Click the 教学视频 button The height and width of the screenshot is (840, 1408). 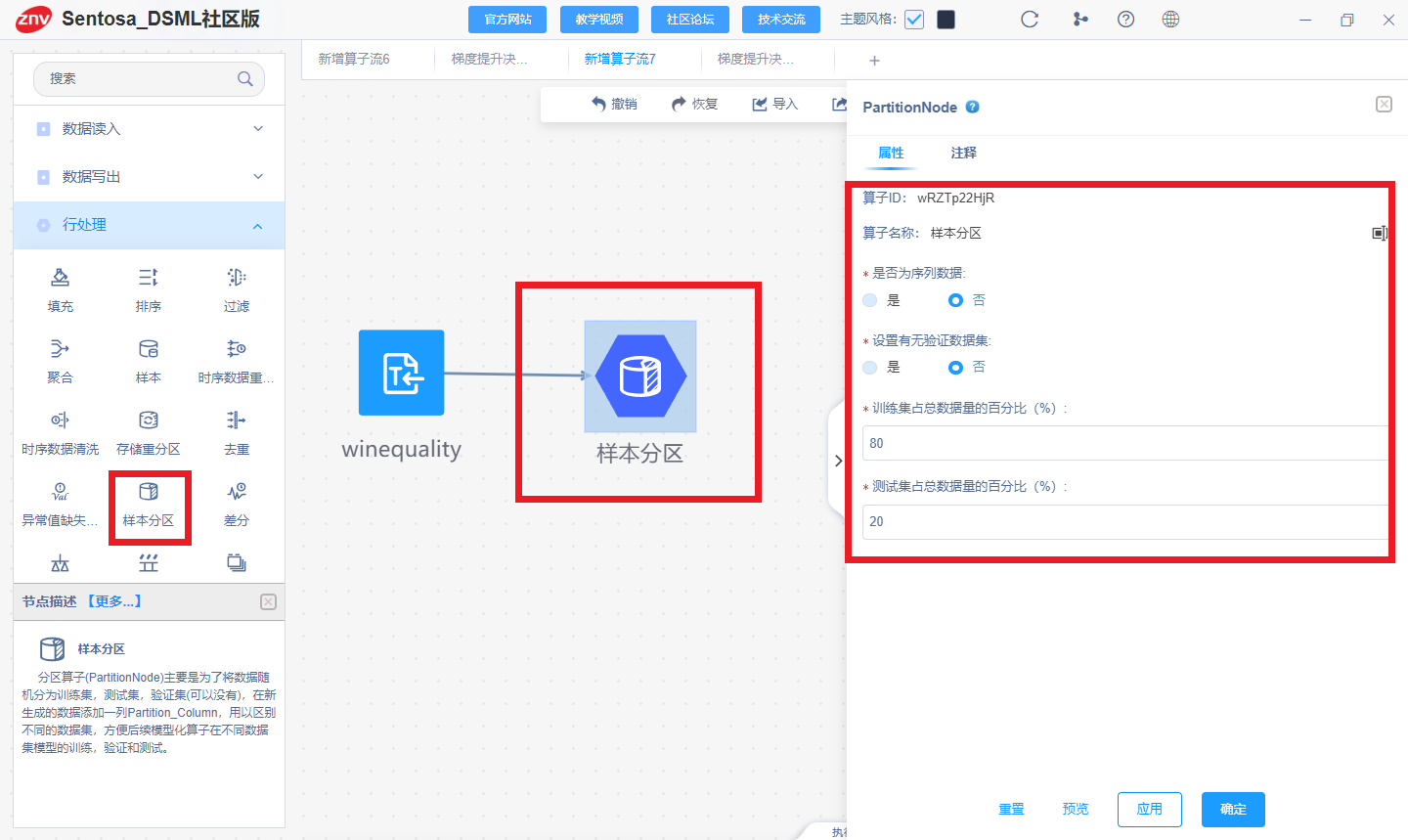tap(599, 20)
